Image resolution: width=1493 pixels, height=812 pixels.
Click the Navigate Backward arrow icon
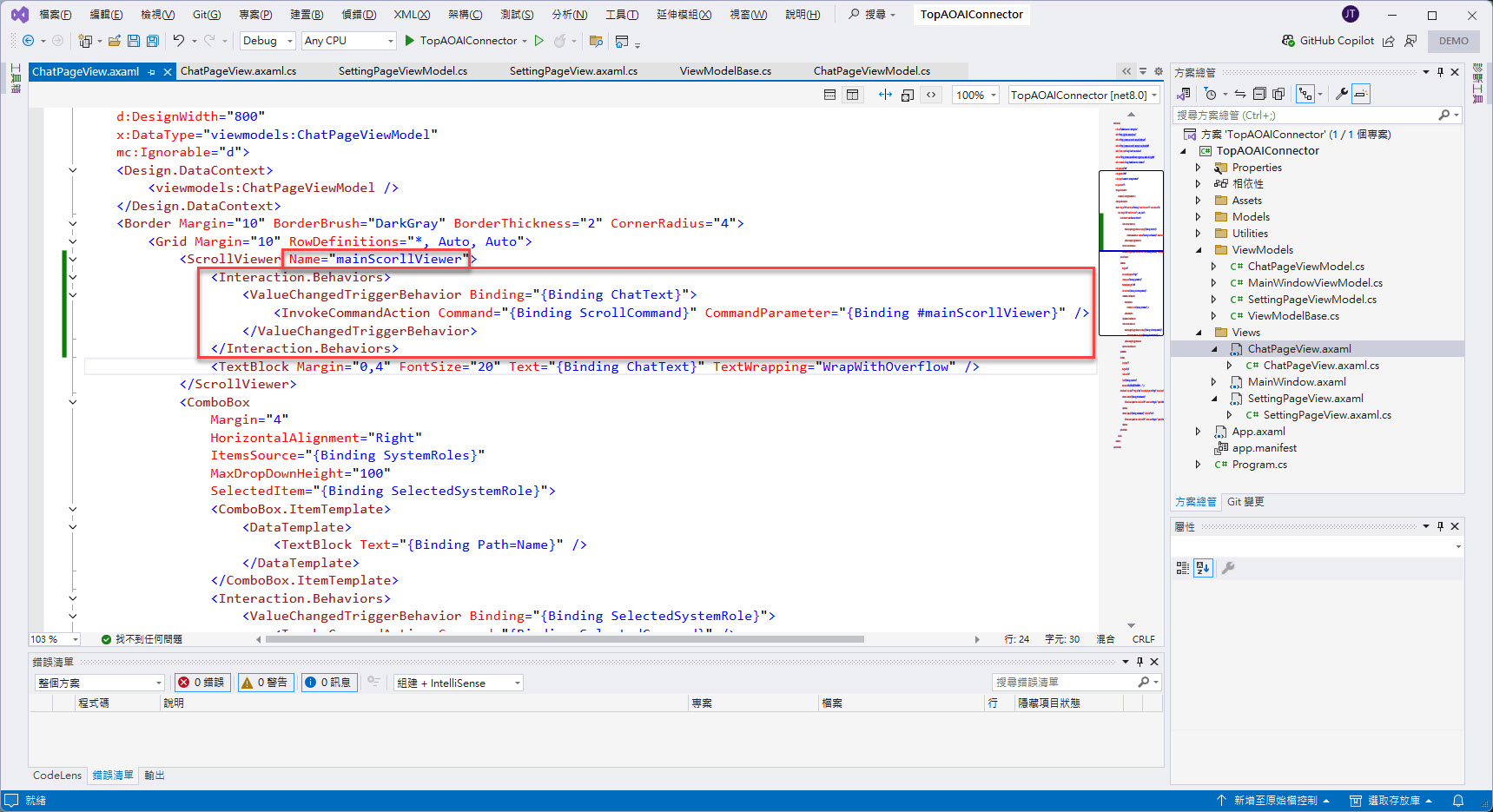pos(28,41)
